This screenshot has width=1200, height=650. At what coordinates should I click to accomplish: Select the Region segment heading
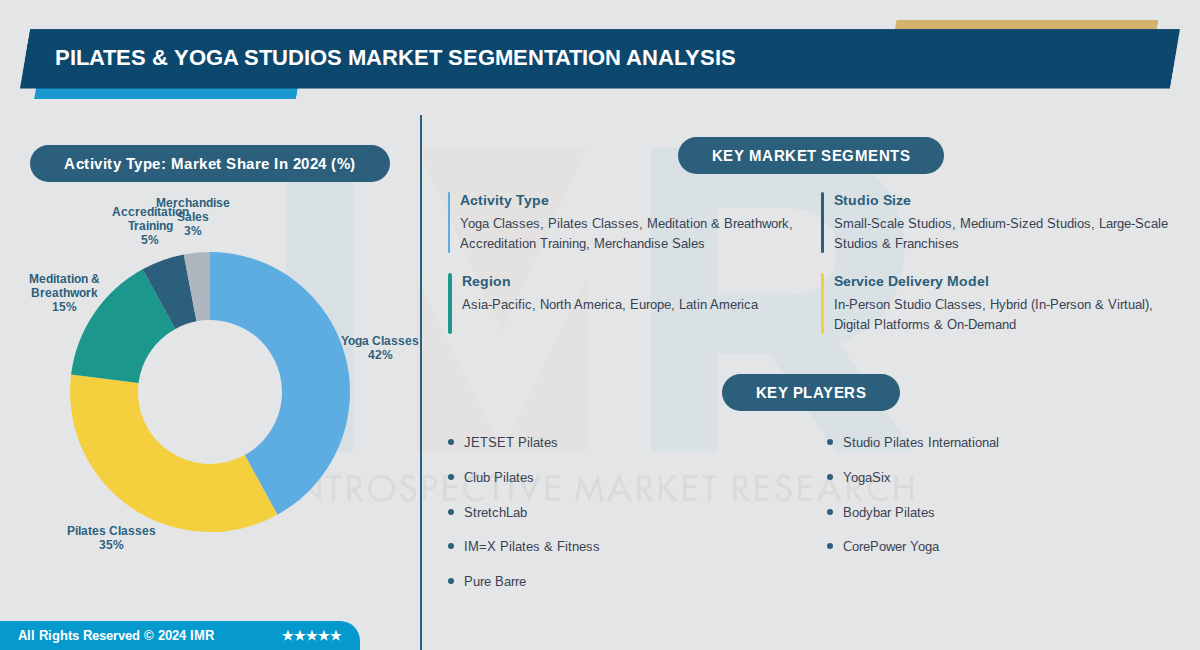[x=486, y=282]
